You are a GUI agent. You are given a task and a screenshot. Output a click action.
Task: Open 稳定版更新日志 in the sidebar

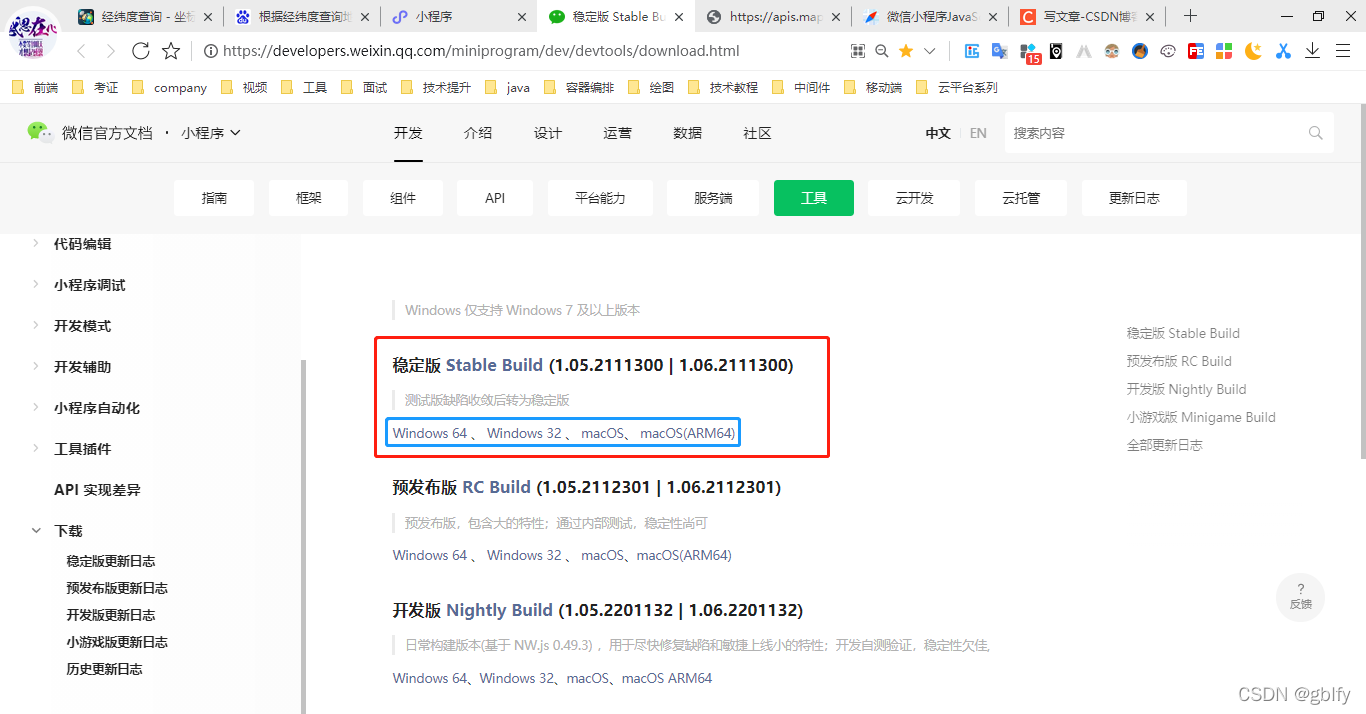111,561
